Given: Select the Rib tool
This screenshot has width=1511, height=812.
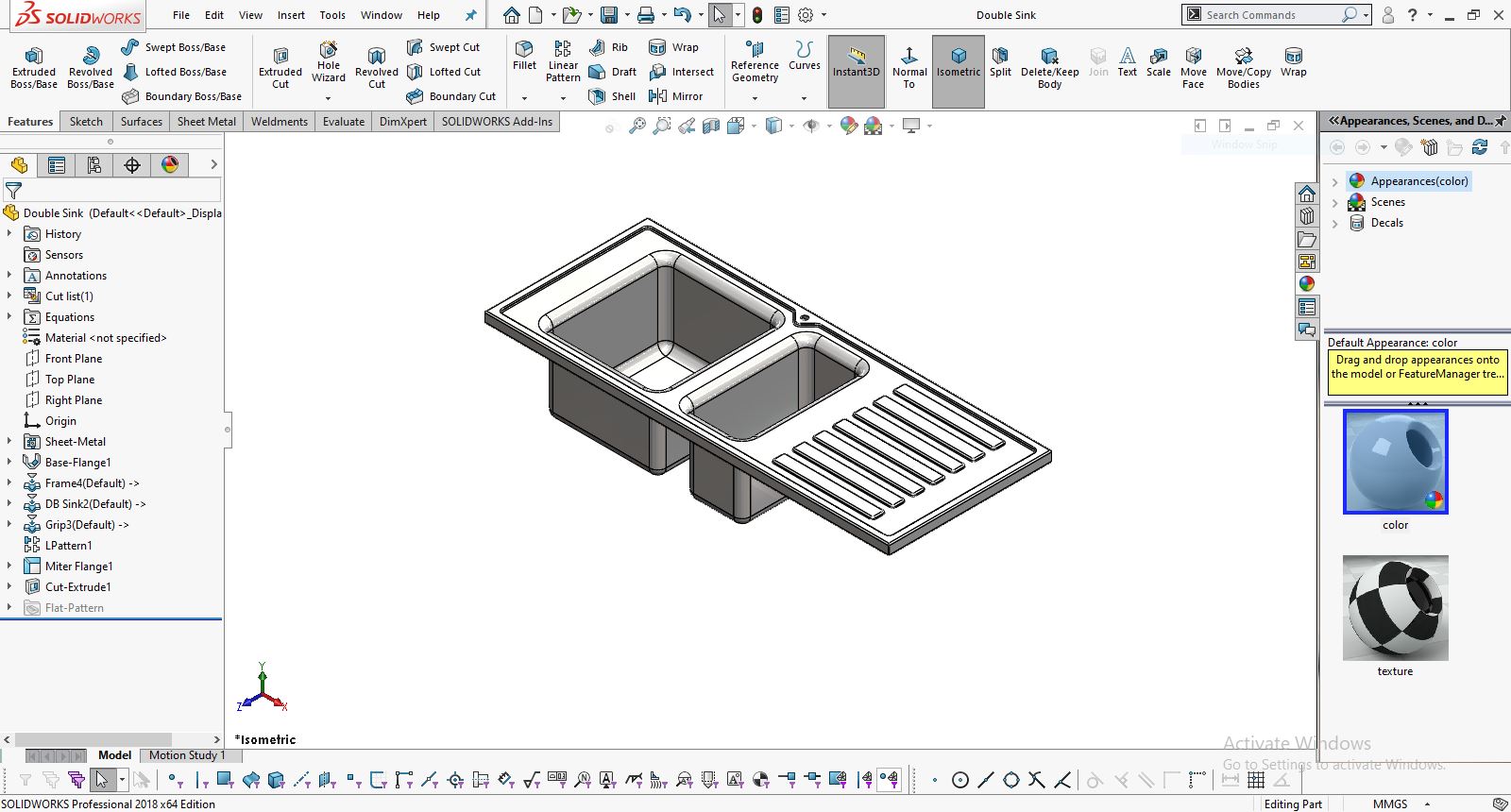Looking at the screenshot, I should coord(608,47).
